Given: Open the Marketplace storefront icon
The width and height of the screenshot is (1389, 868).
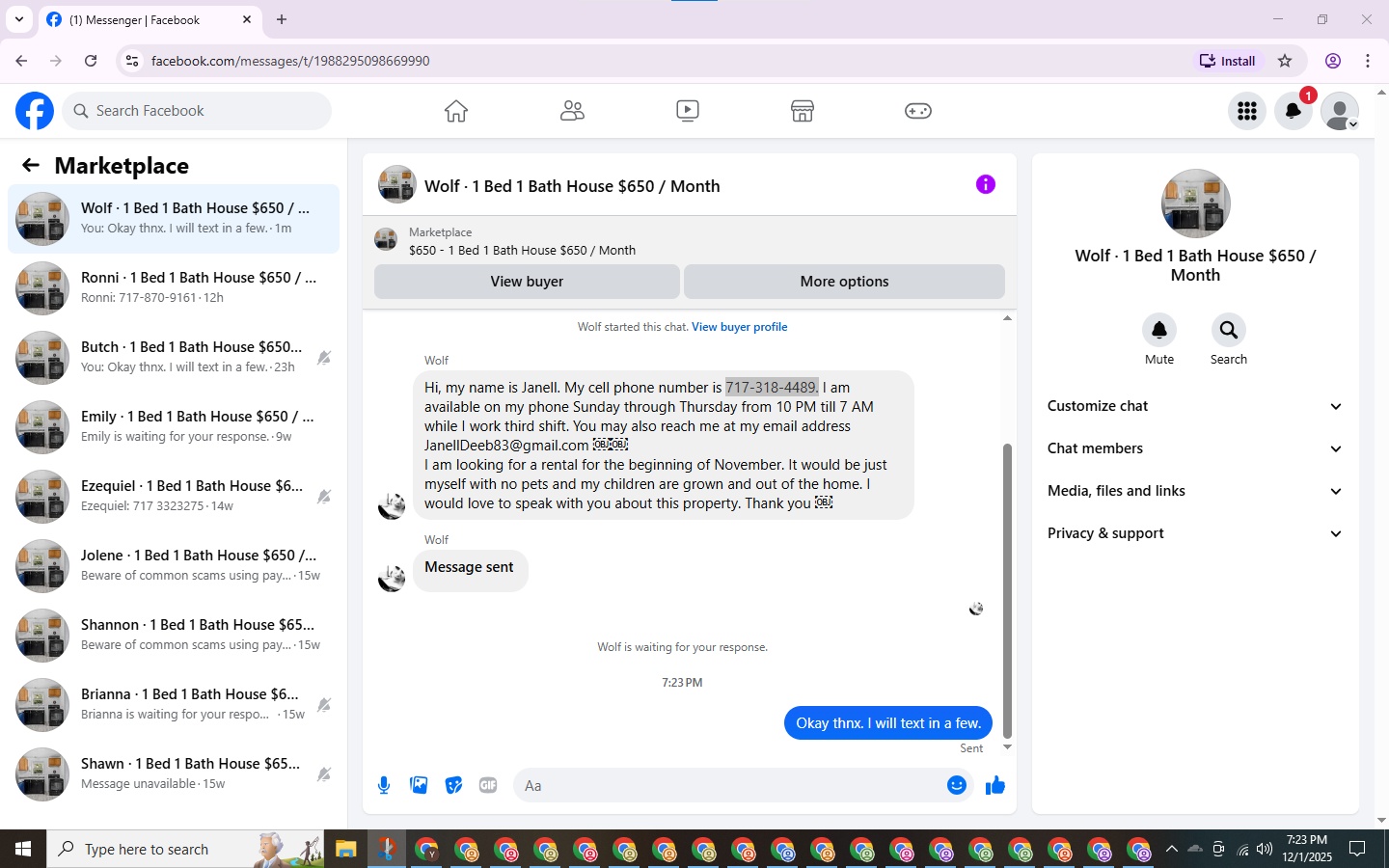Looking at the screenshot, I should pos(803,111).
